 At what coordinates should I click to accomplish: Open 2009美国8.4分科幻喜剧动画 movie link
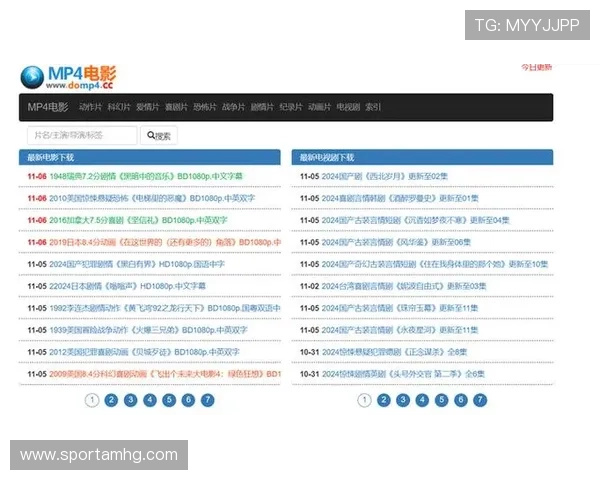tap(165, 374)
